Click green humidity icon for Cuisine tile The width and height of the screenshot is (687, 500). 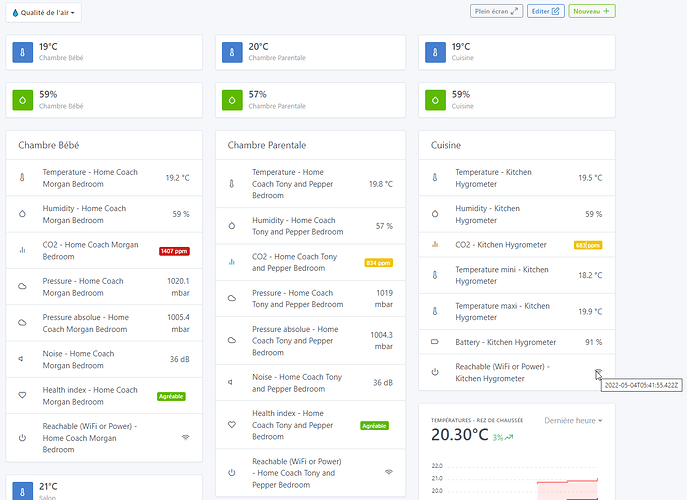435,100
